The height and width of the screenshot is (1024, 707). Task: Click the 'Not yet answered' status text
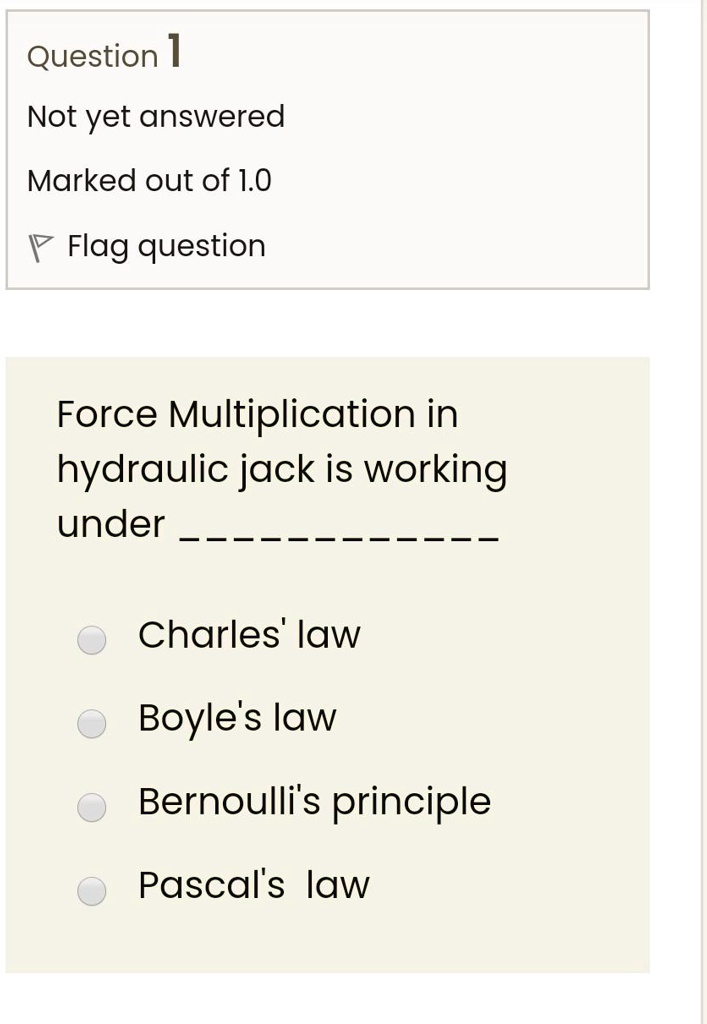click(156, 116)
